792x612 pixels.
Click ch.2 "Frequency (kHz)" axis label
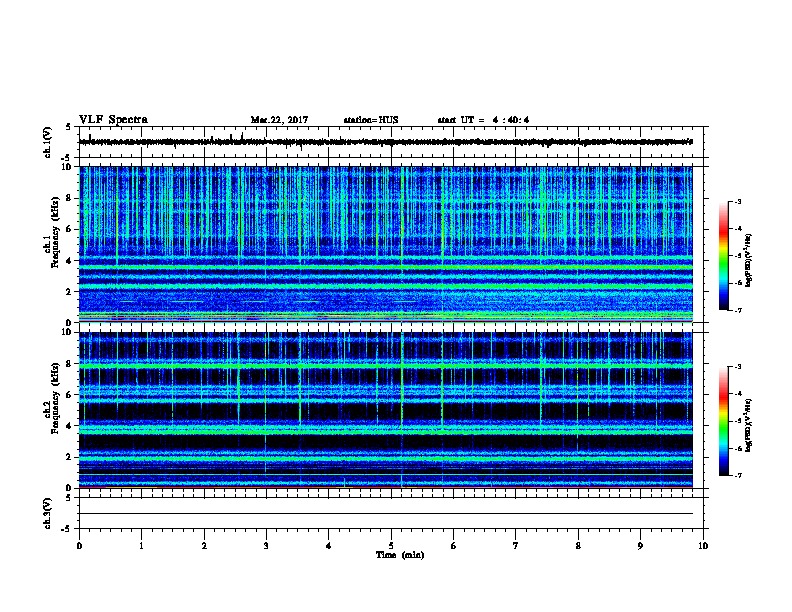tap(55, 398)
